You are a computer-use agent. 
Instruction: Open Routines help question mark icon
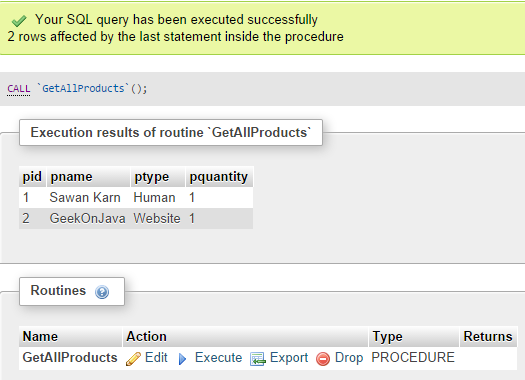tap(102, 292)
